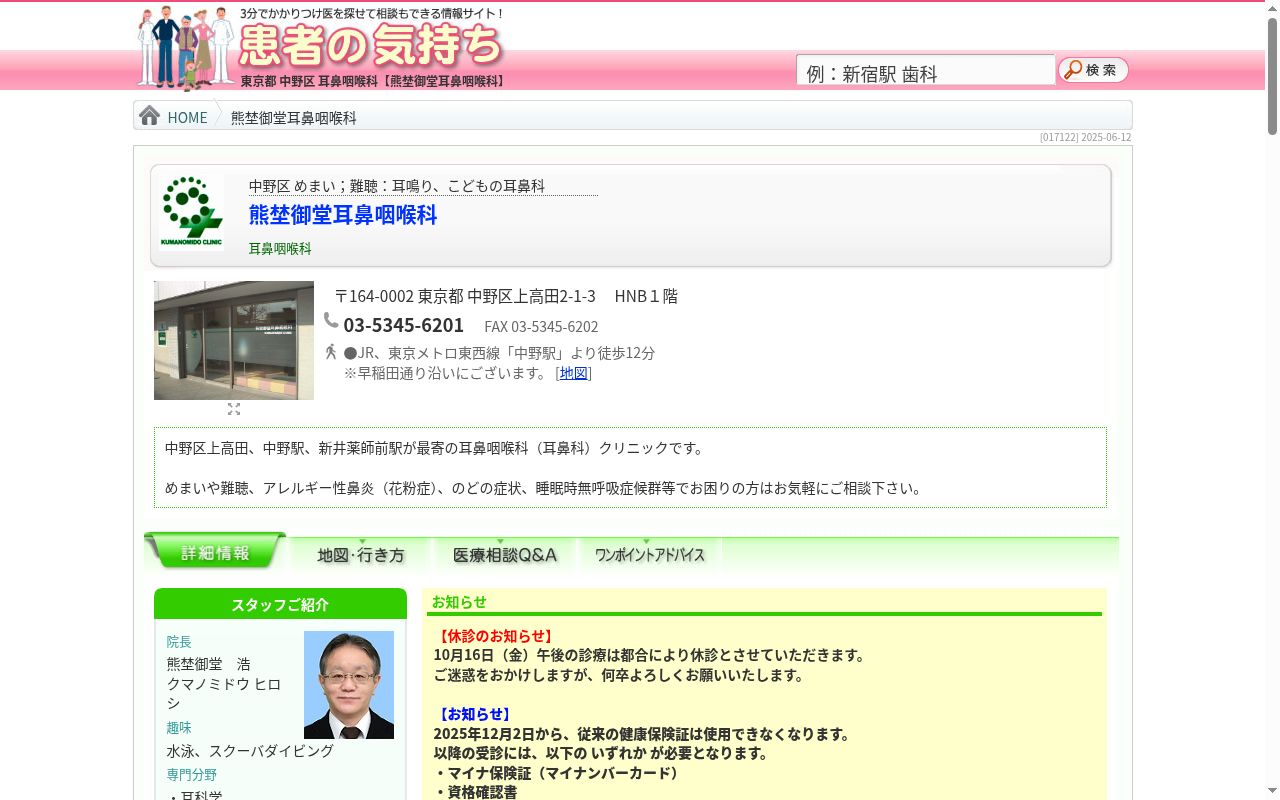Screen dimensions: 1280x800
Task: Switch to the 地図・行き方 tab
Action: click(361, 555)
